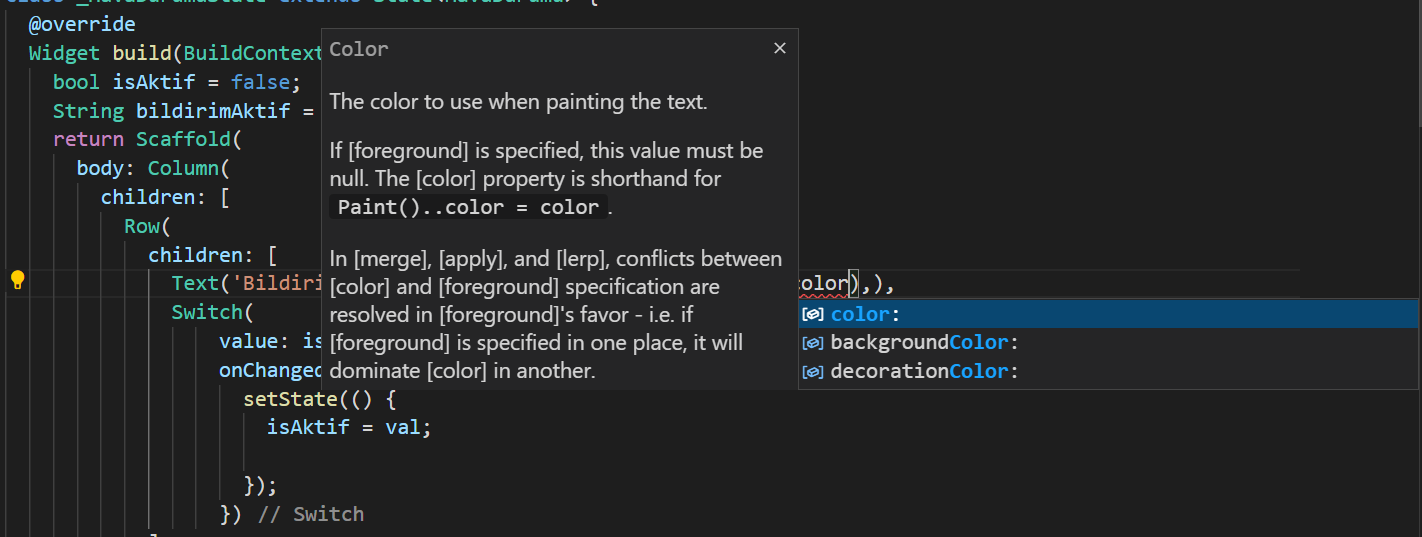1422x537 pixels.
Task: Click the property icon beside 'backgroundColor:'
Action: pos(814,343)
